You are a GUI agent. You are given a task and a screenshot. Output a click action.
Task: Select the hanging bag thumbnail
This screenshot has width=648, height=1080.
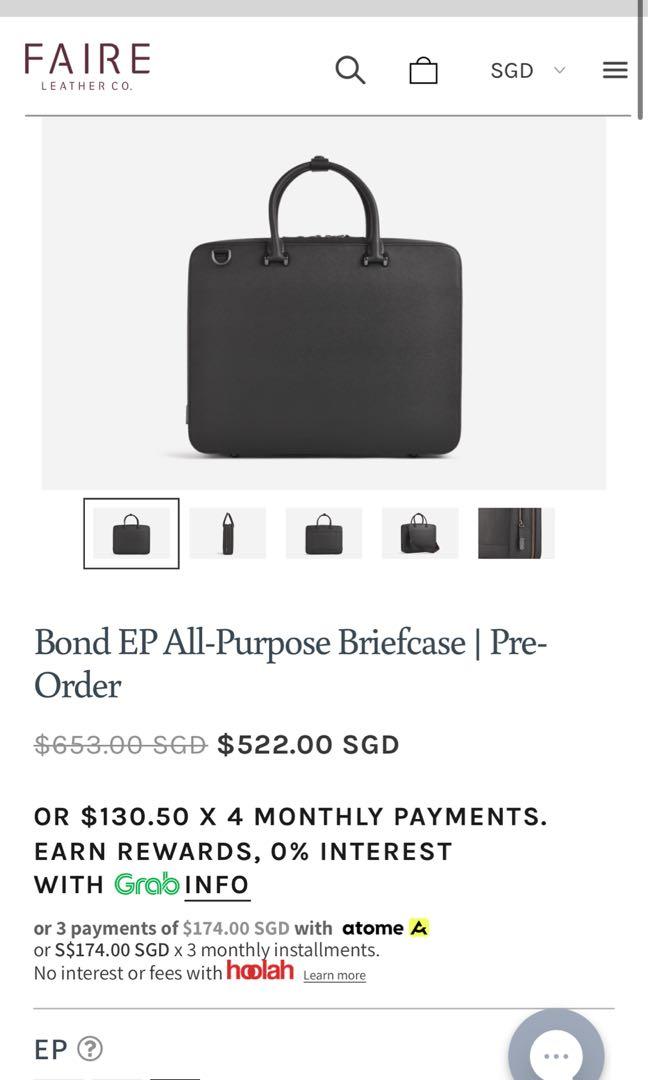227,533
